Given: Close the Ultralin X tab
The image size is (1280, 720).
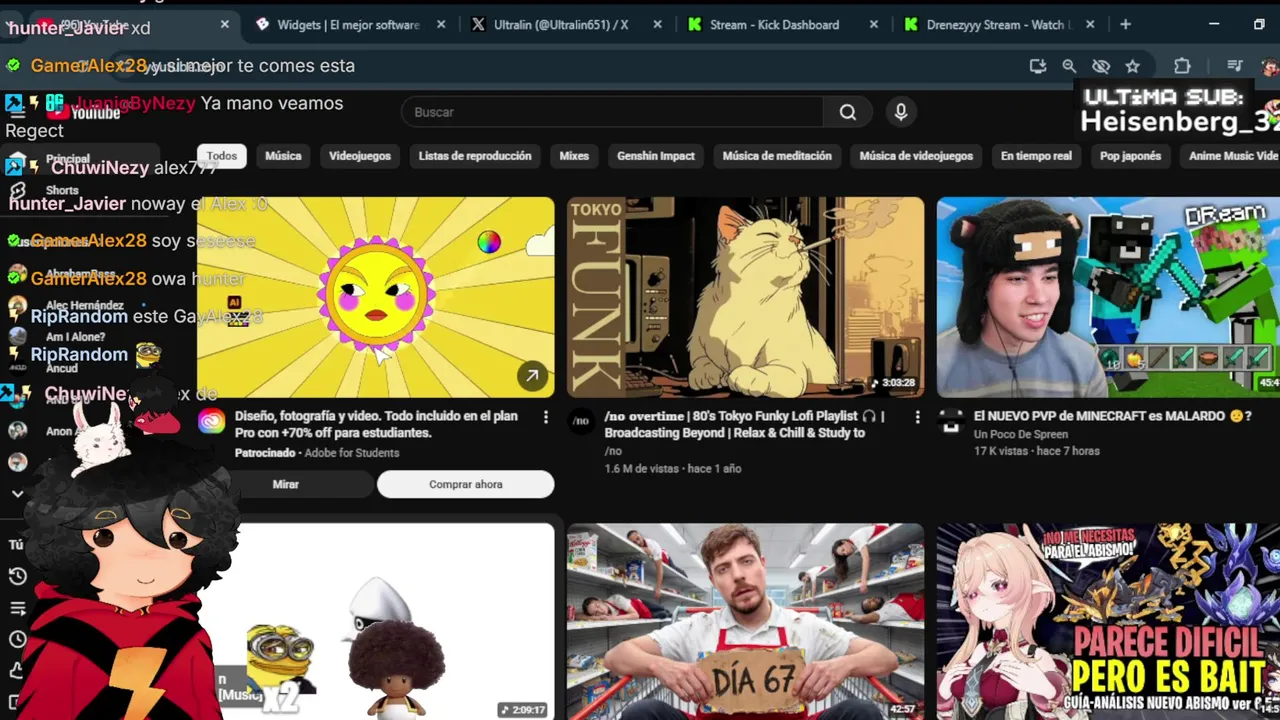Looking at the screenshot, I should point(658,25).
